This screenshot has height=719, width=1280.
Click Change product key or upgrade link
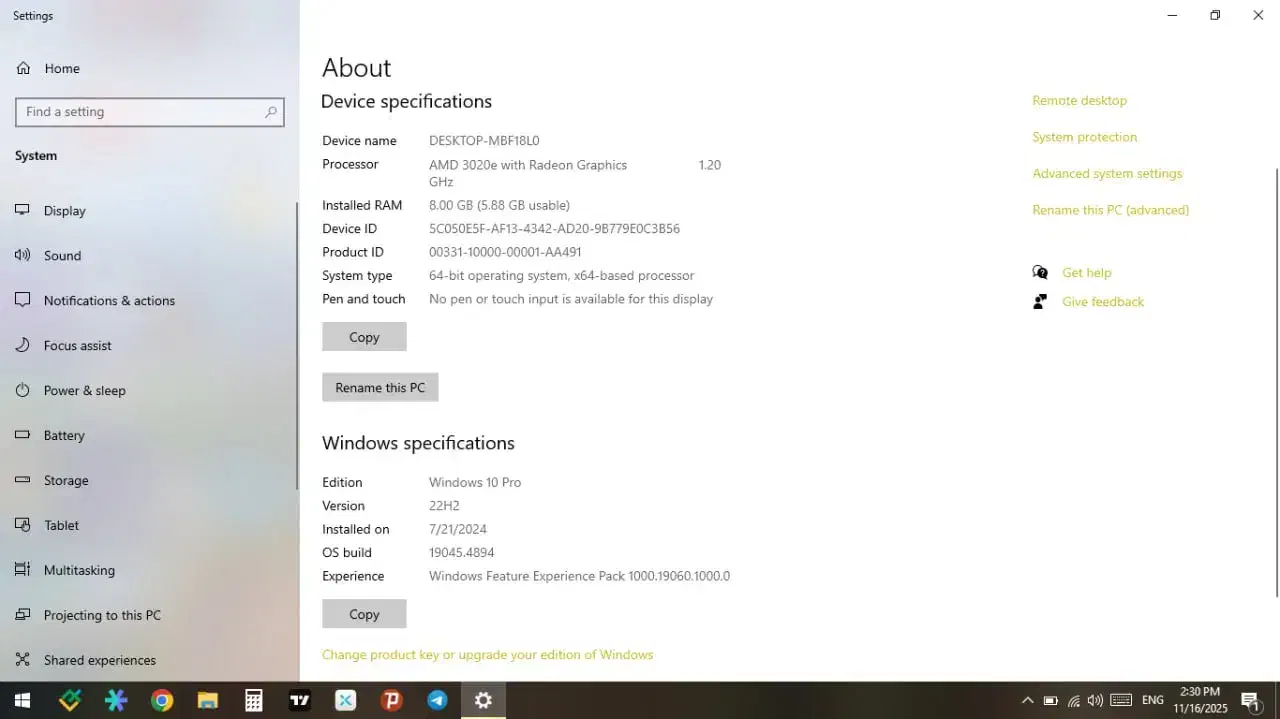pyautogui.click(x=487, y=654)
